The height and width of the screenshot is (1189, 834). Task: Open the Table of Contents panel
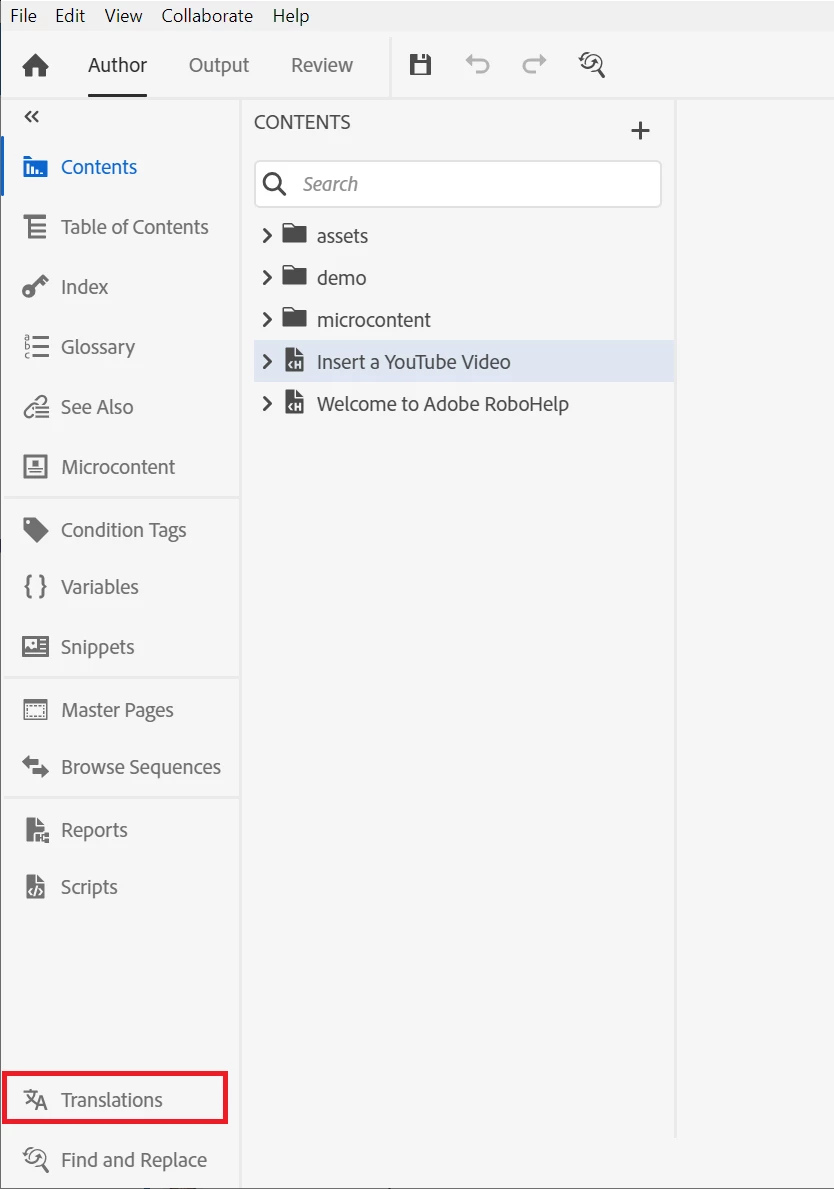click(121, 227)
